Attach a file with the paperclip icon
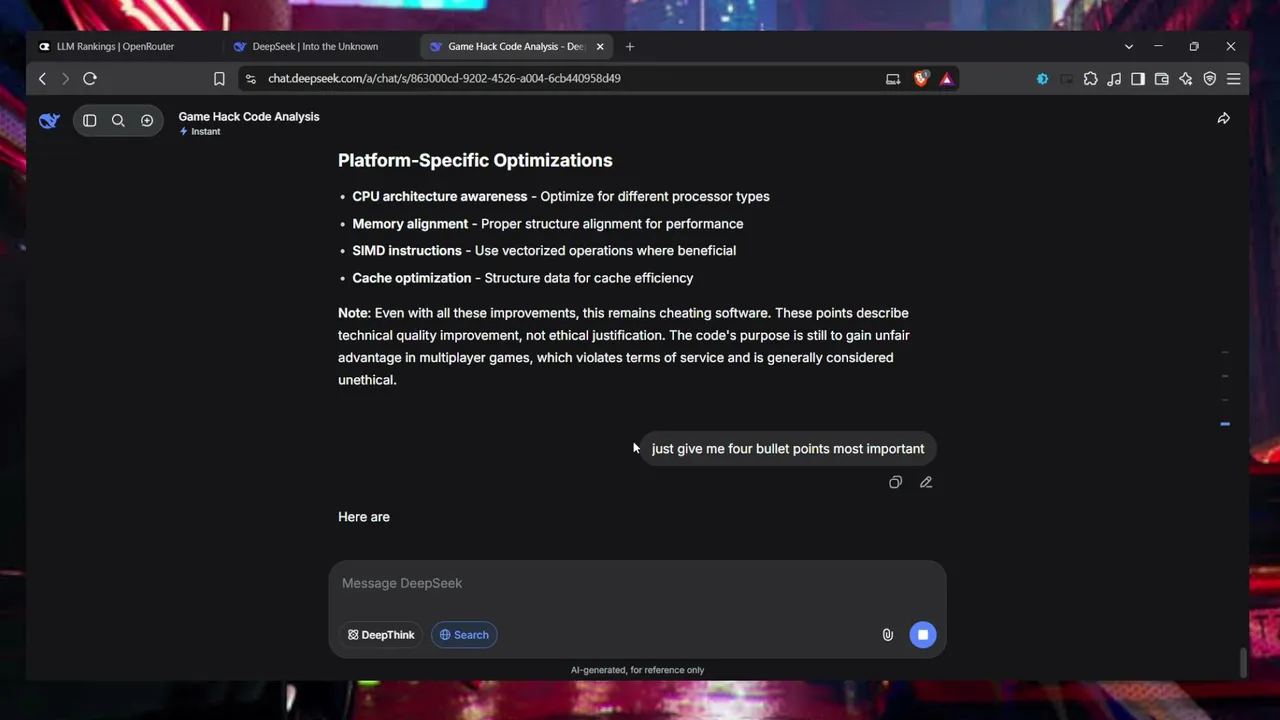Image resolution: width=1280 pixels, height=720 pixels. pos(887,635)
